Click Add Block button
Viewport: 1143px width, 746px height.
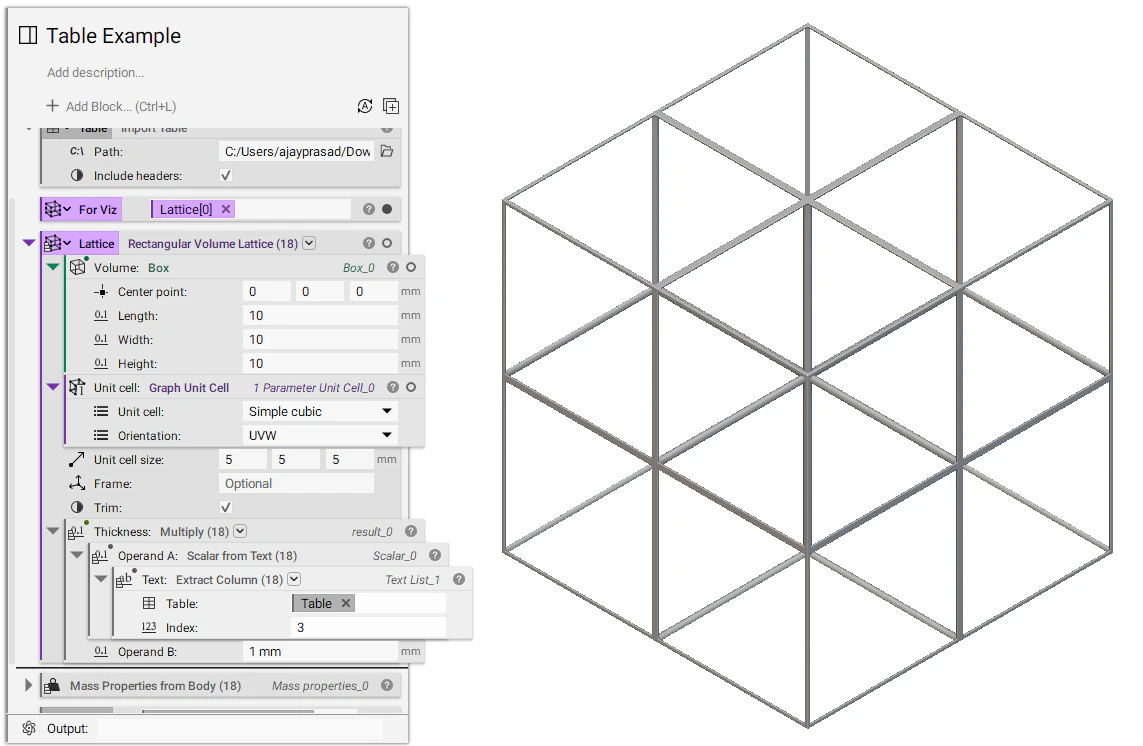click(x=111, y=106)
